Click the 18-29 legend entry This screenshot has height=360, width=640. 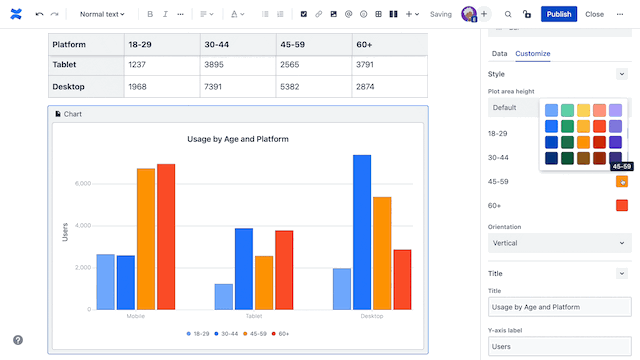[198, 334]
